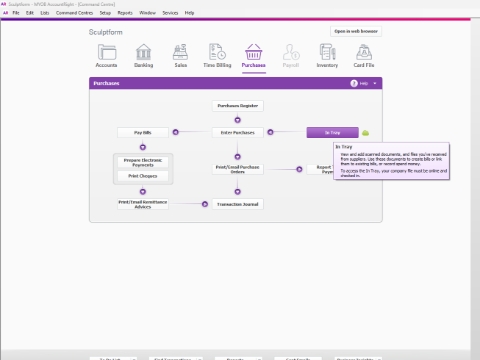Open the Banking command centre

point(144,56)
